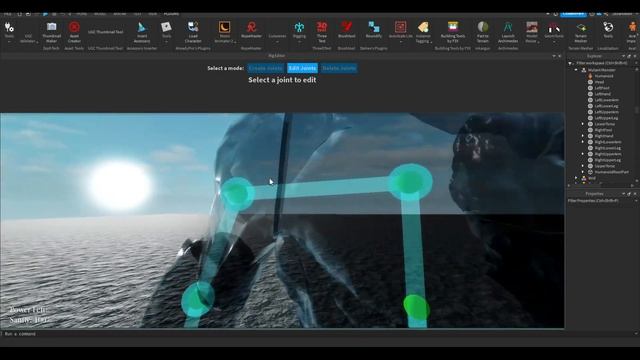
Task: Open the UGC Thumbnail Tool
Action: pyautogui.click(x=105, y=32)
